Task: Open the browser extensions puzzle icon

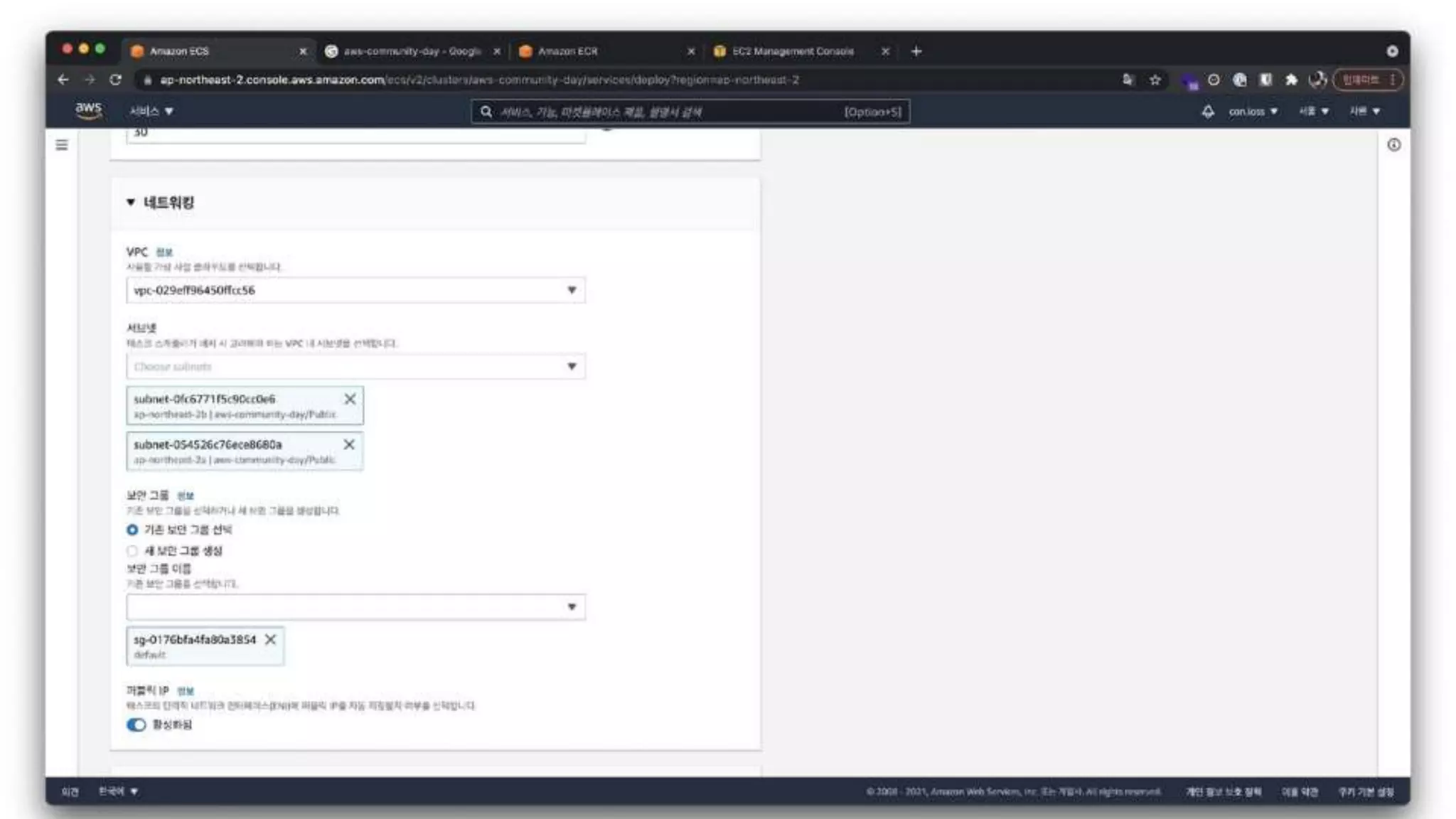Action: 1291,80
